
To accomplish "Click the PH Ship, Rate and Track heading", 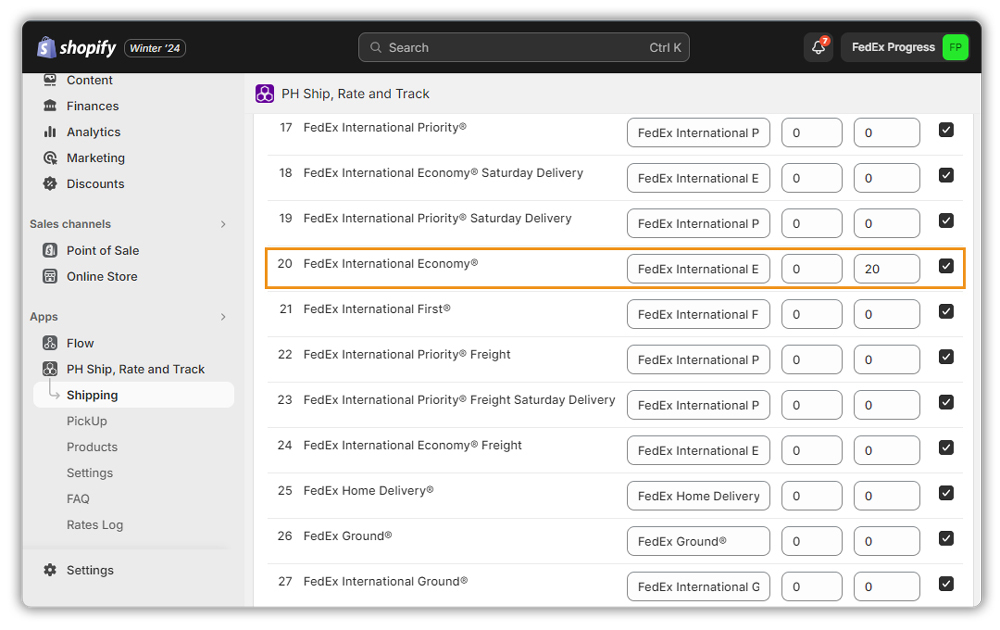I will pos(355,94).
